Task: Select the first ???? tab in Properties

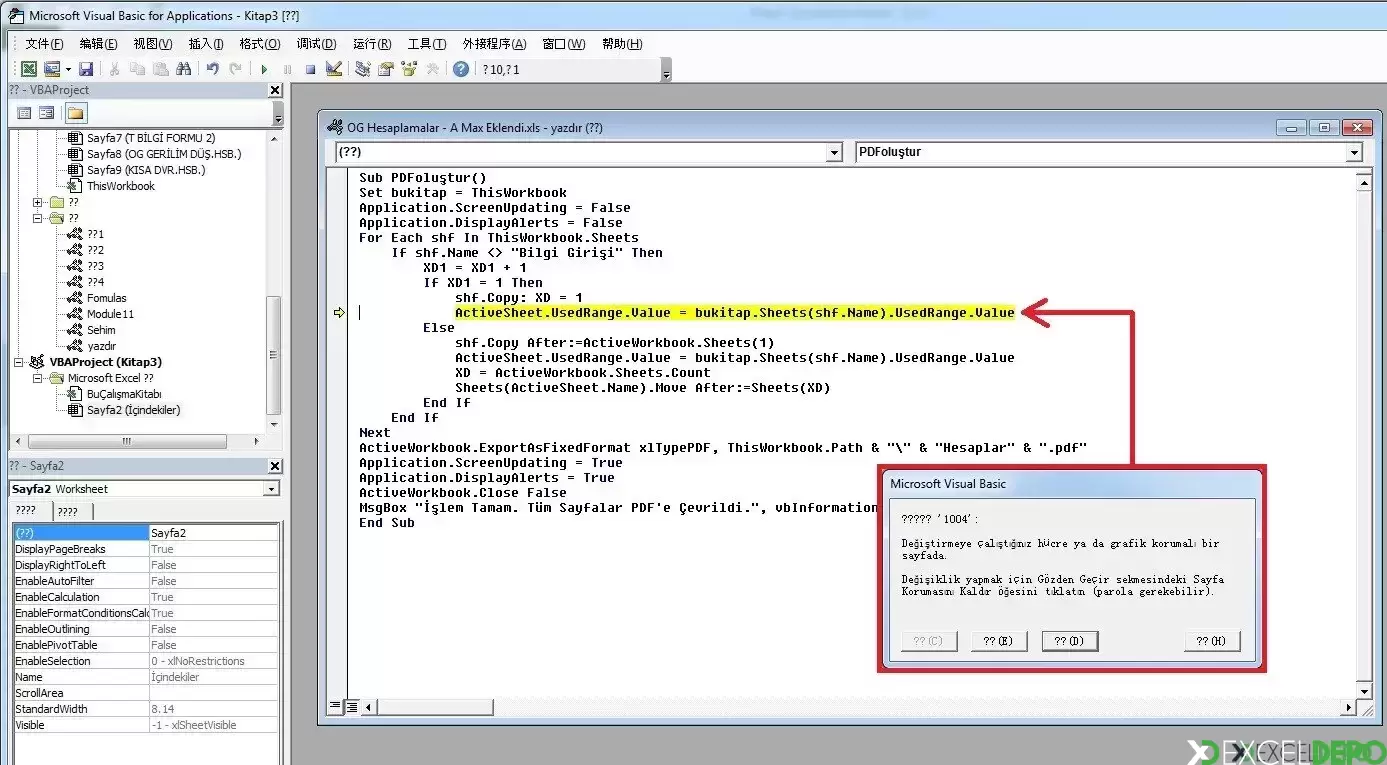Action: pos(30,512)
